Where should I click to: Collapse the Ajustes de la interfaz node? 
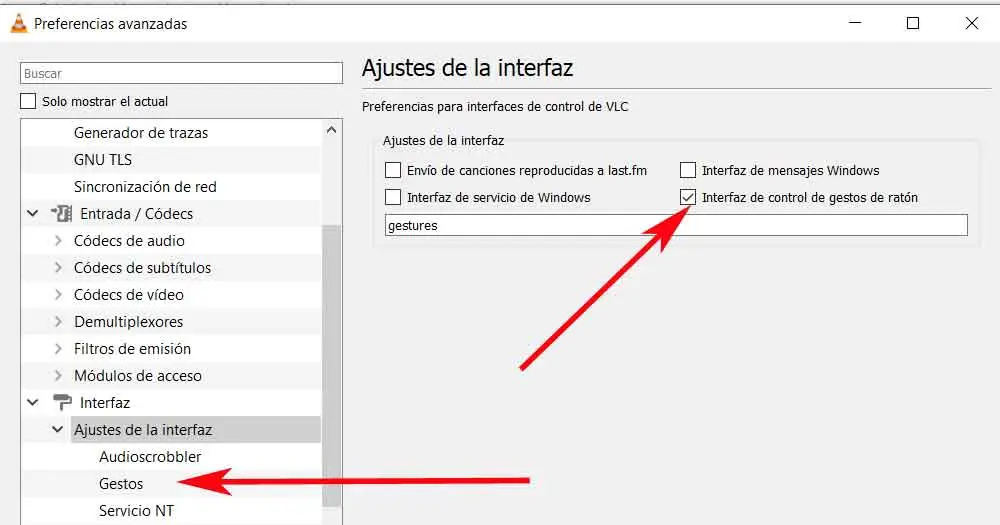57,429
